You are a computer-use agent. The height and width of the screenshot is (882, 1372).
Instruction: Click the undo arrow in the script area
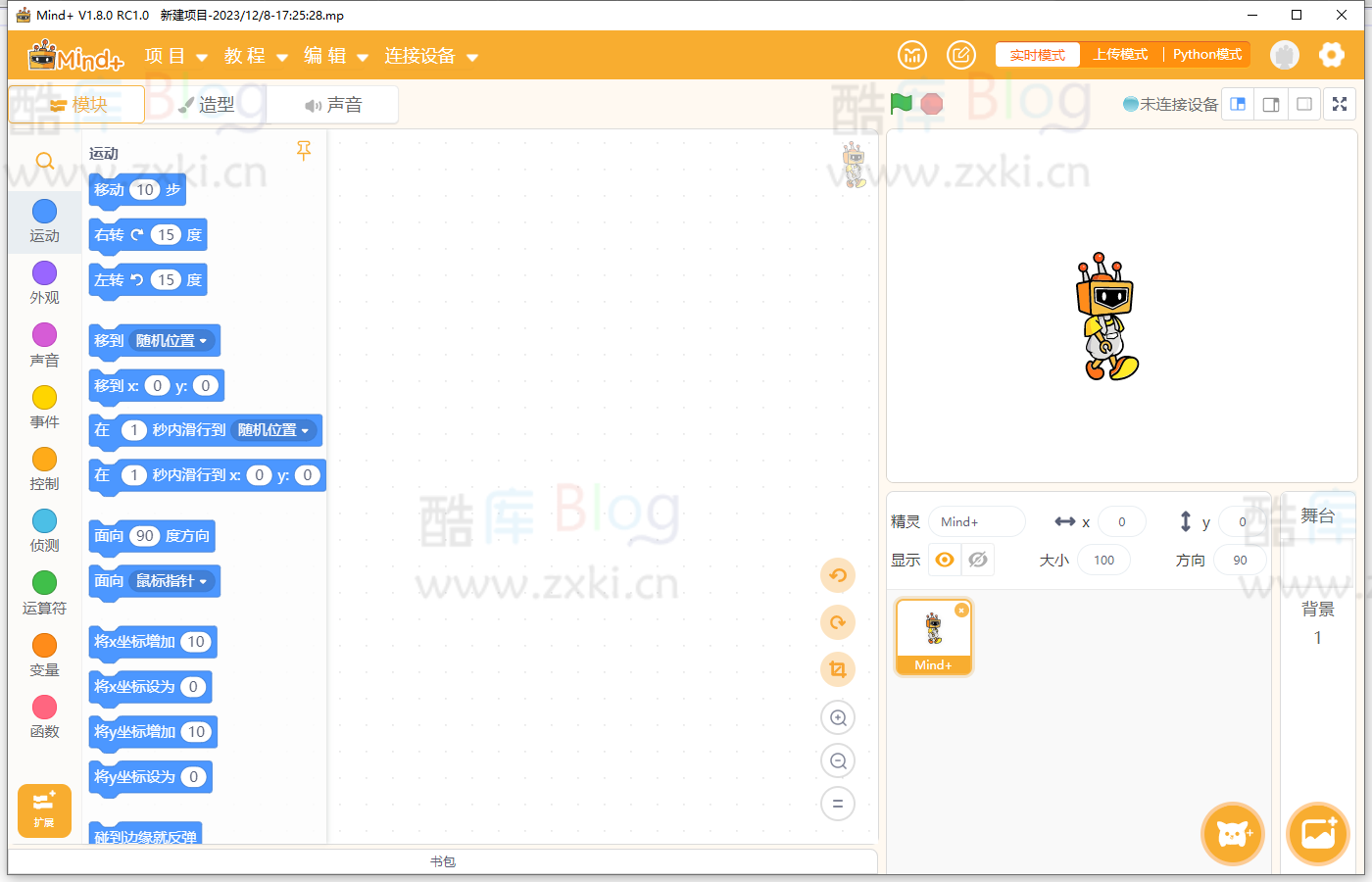click(838, 575)
